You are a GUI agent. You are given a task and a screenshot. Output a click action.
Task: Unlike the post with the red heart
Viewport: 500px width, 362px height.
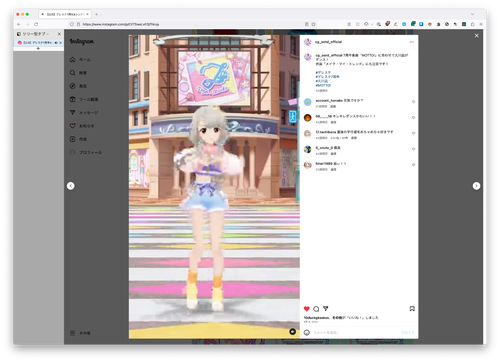coord(307,309)
